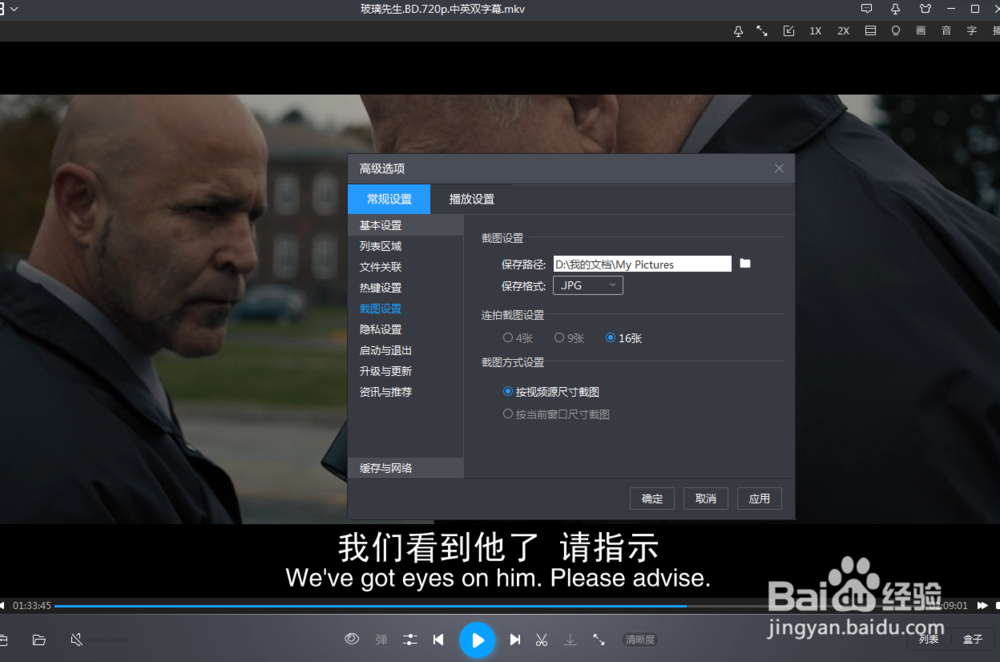This screenshot has width=1000, height=662.
Task: Skip to next video
Action: click(x=515, y=640)
